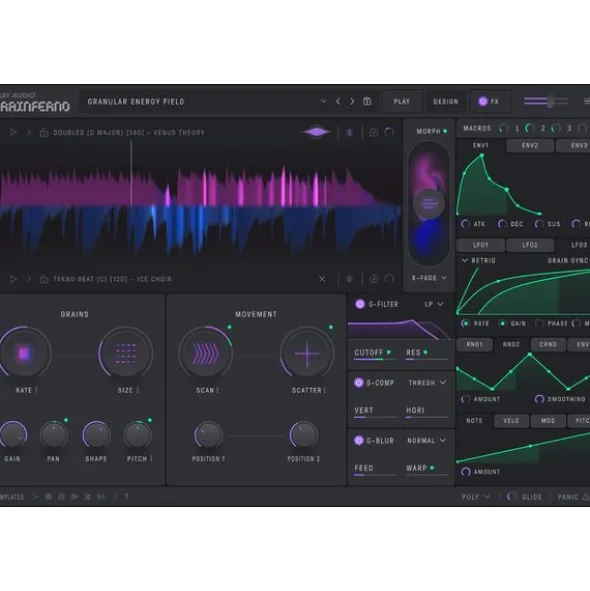Click the Design view button
This screenshot has width=590, height=591.
(446, 101)
